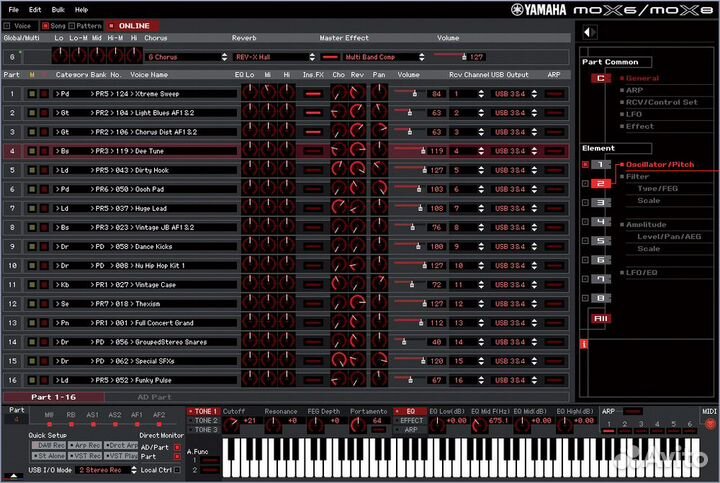Open USB output dropdown for part 9
720x483 pixels.
pos(514,247)
